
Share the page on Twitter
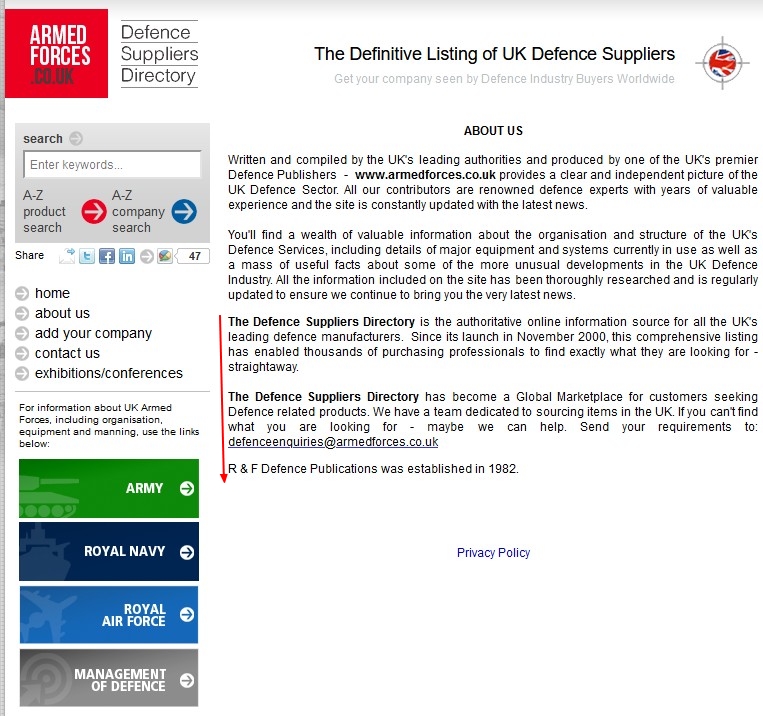click(x=87, y=256)
